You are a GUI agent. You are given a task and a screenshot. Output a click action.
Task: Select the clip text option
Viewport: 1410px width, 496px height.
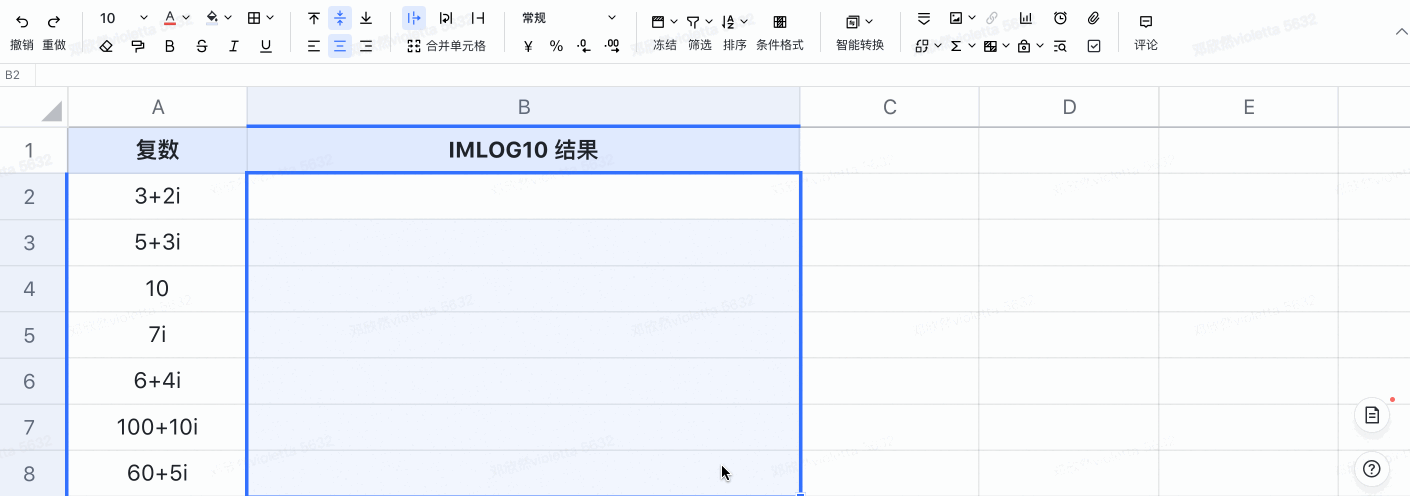coord(478,18)
